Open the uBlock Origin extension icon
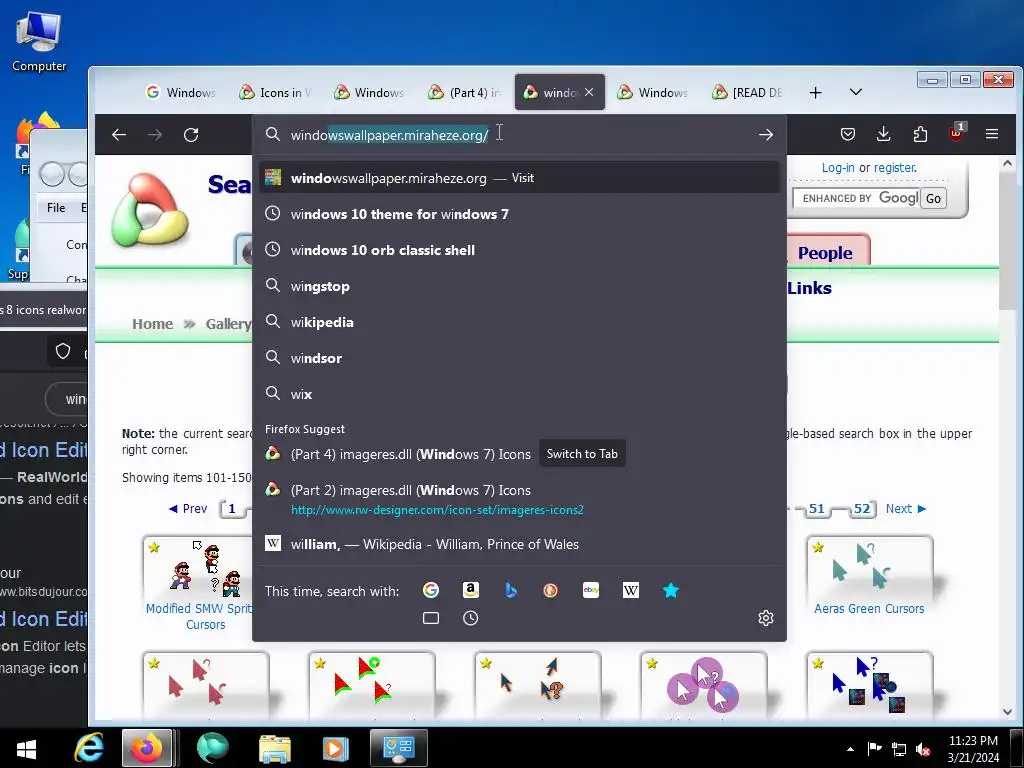Screen dimensions: 1024x768 (956, 133)
